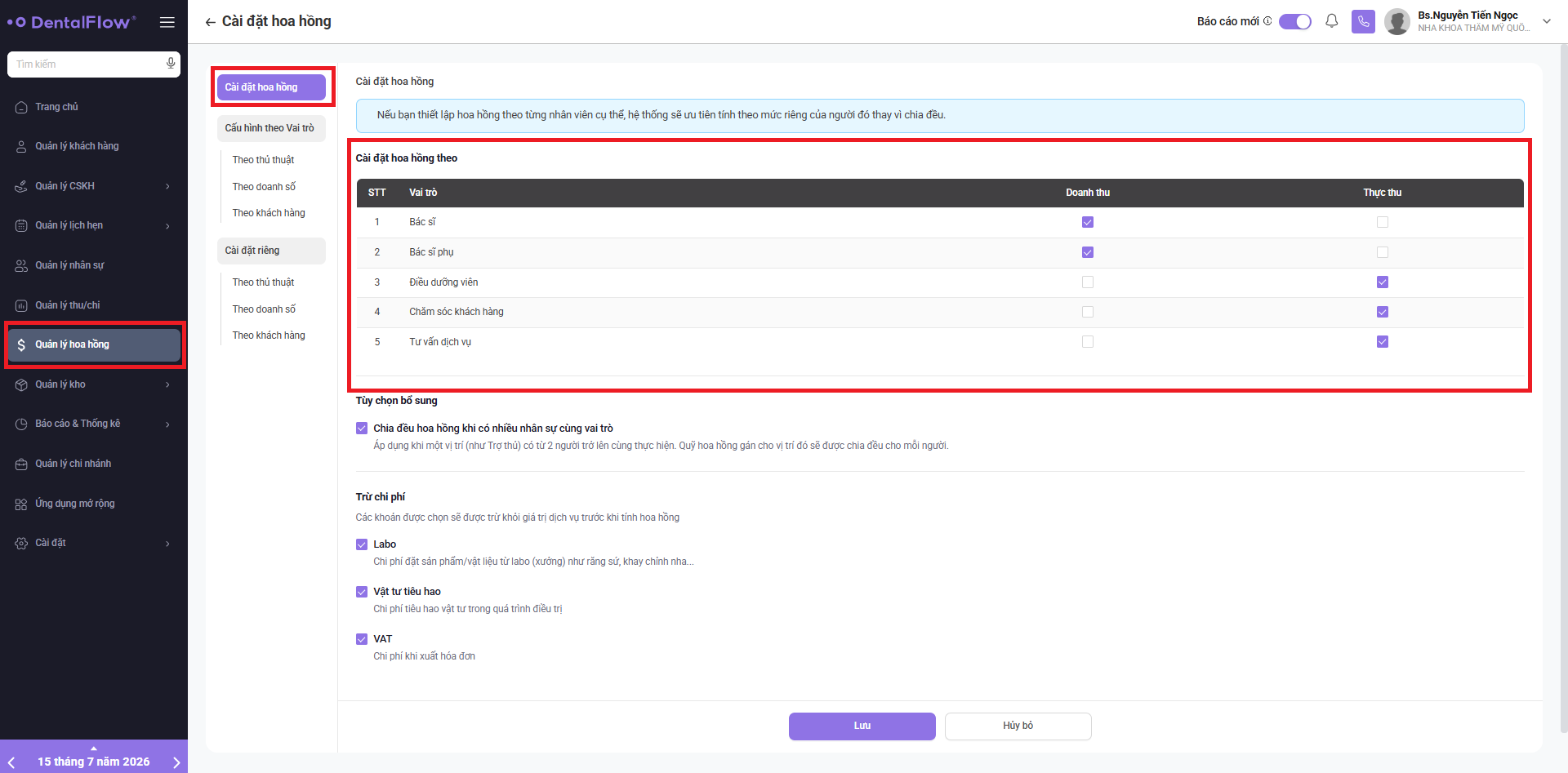Viewport: 1568px width, 773px height.
Task: Click the Trang chủ home icon
Action: pyautogui.click(x=21, y=107)
